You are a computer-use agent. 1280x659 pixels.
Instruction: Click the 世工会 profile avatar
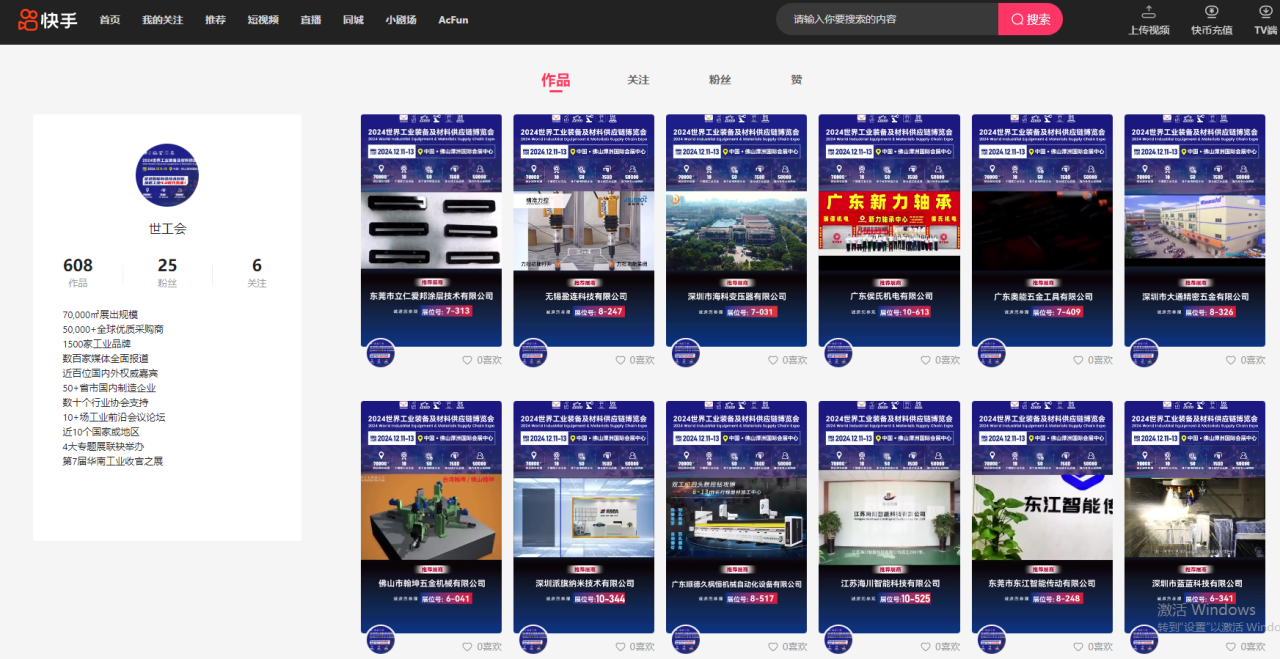(167, 174)
